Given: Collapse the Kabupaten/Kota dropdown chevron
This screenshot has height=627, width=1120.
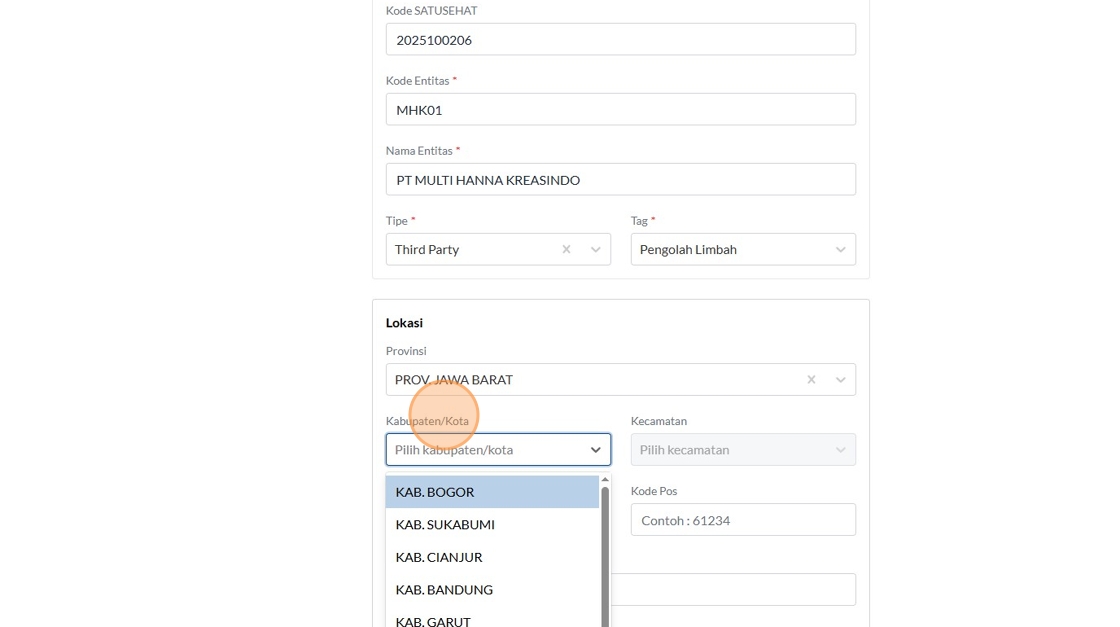Looking at the screenshot, I should (x=596, y=450).
